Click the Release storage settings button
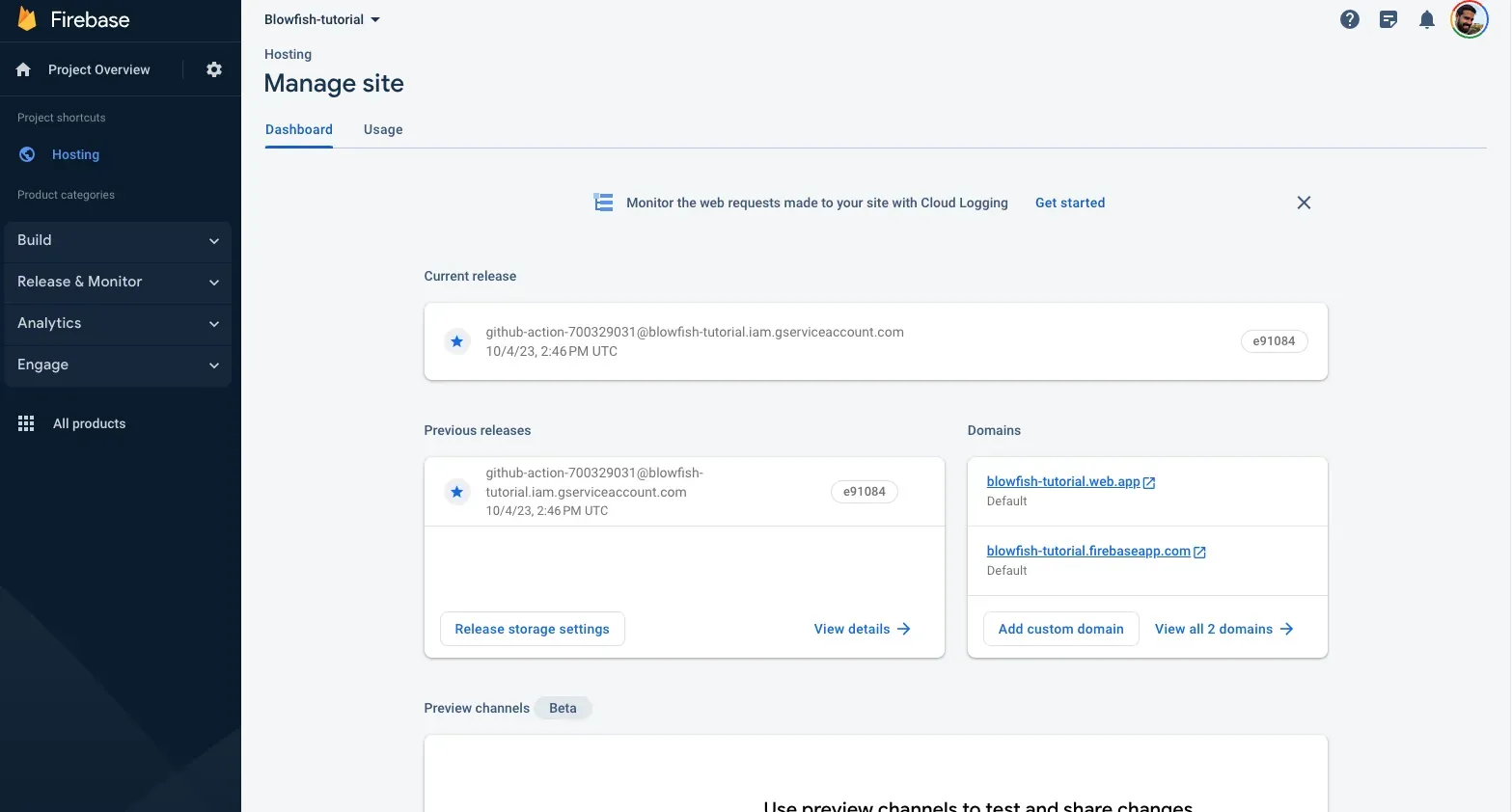The width and height of the screenshot is (1512, 812). pos(532,628)
